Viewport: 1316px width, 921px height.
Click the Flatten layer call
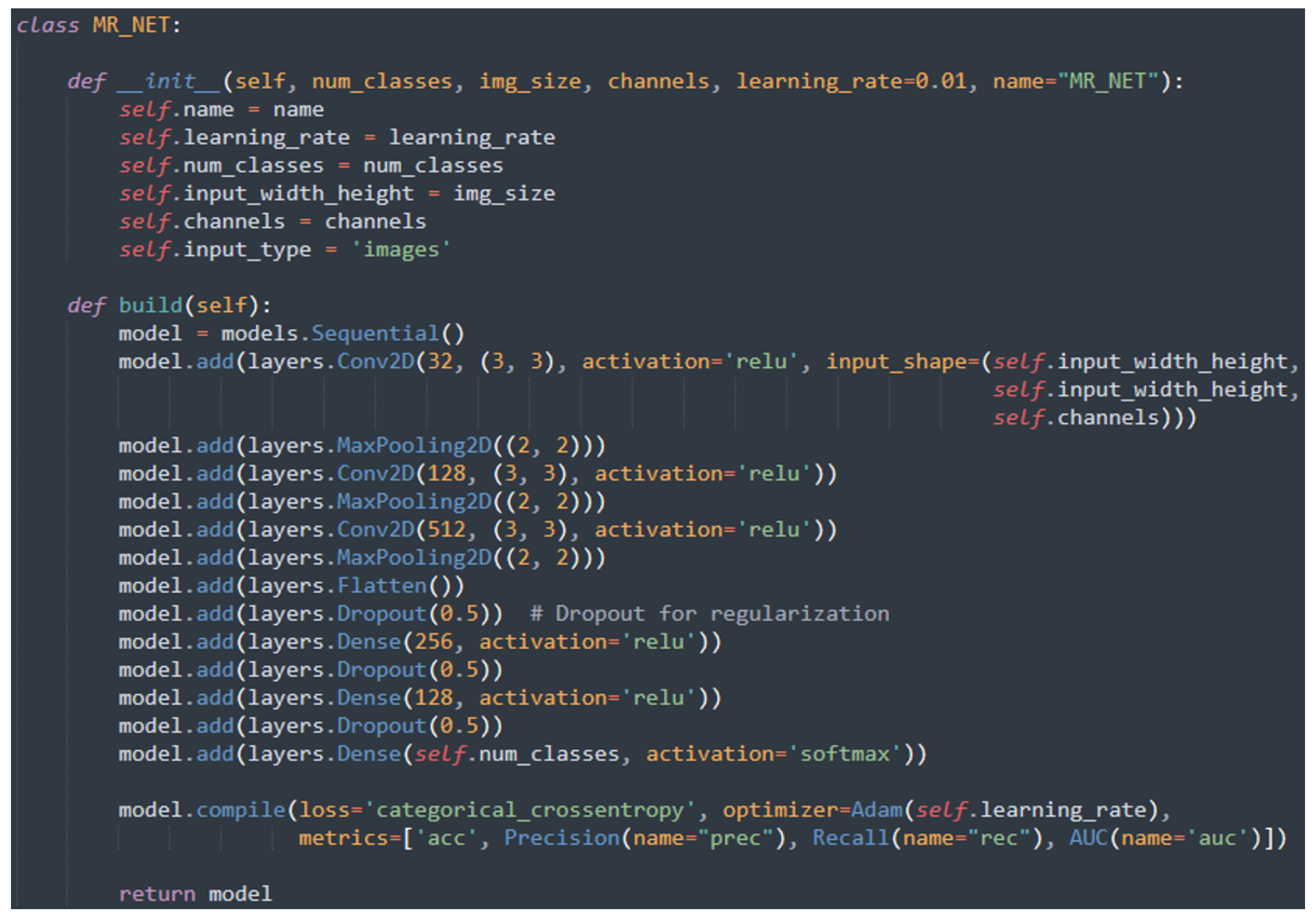pos(382,586)
